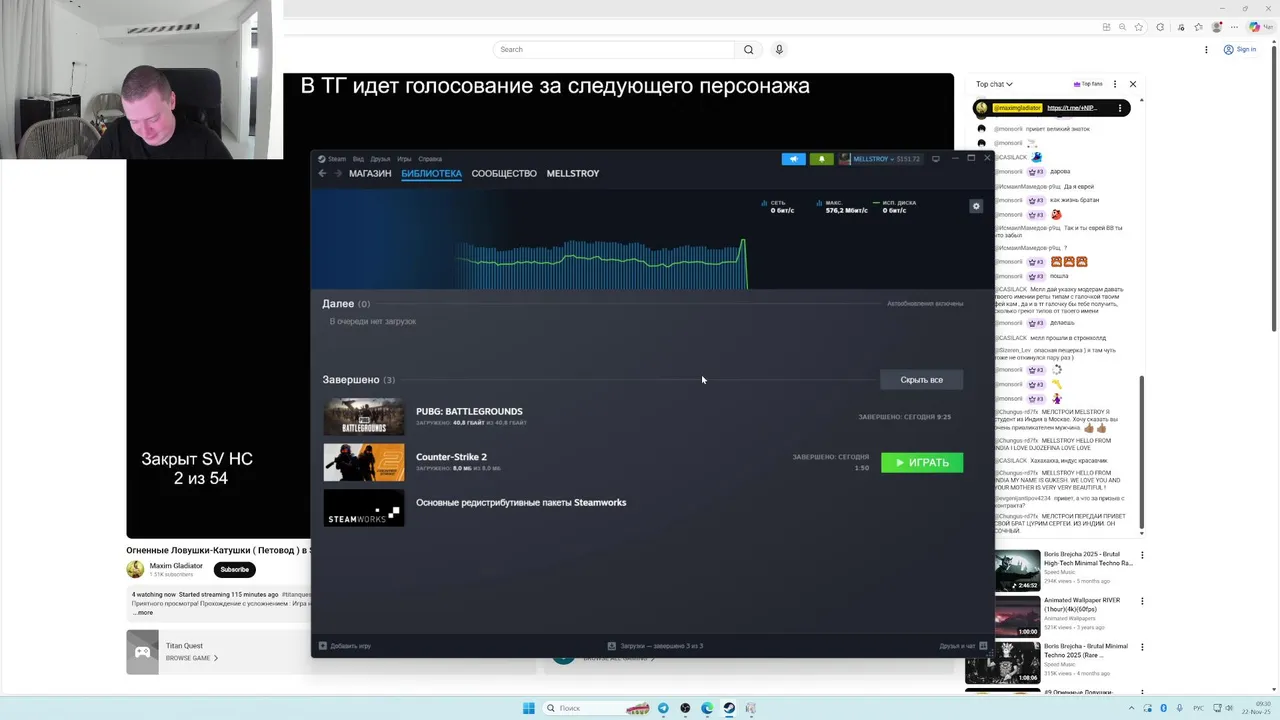Screen dimensions: 1280x720
Task: Click the YouTube search input field
Action: tap(614, 49)
